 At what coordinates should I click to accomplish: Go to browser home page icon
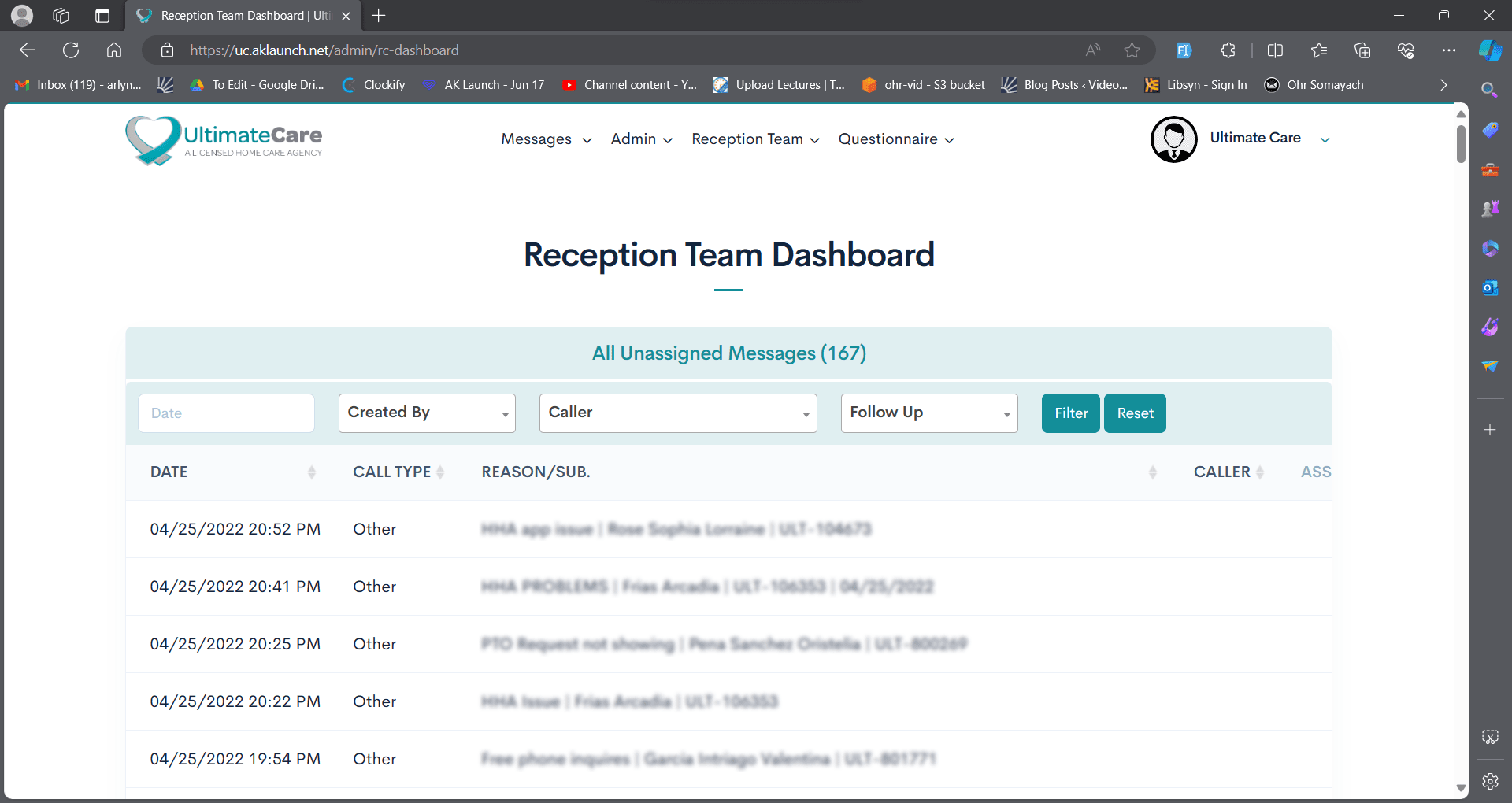pyautogui.click(x=114, y=50)
